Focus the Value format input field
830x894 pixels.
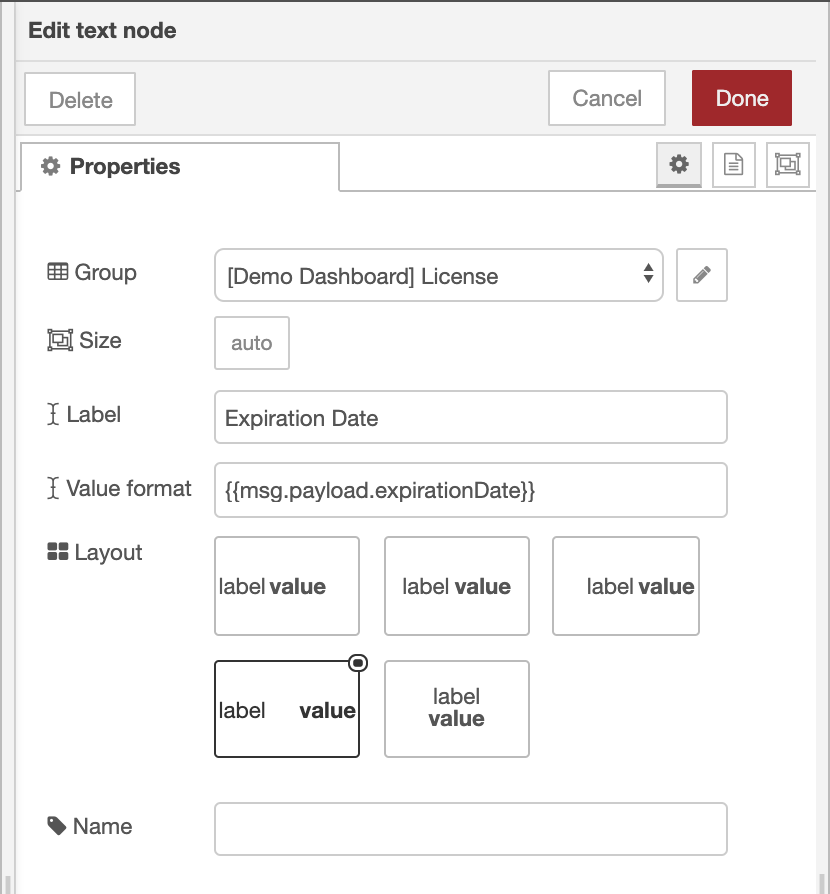tap(471, 490)
